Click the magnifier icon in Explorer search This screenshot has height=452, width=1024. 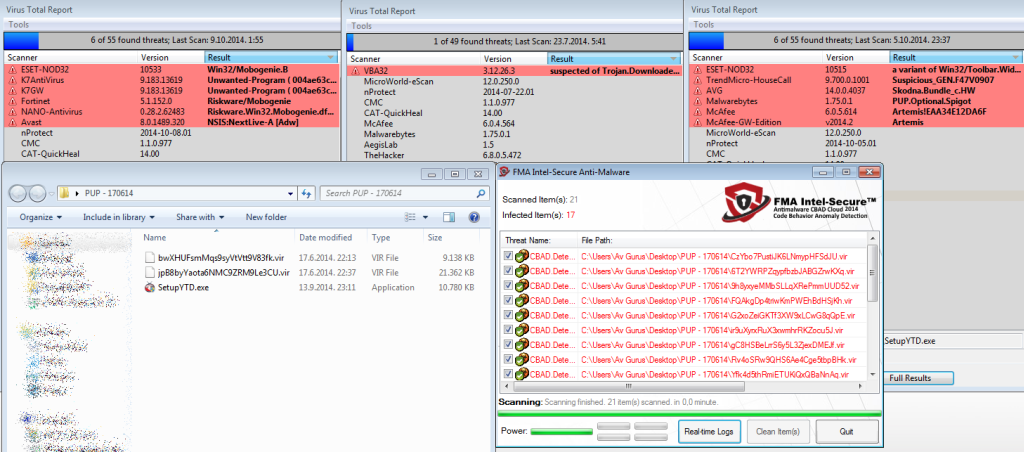coord(481,193)
